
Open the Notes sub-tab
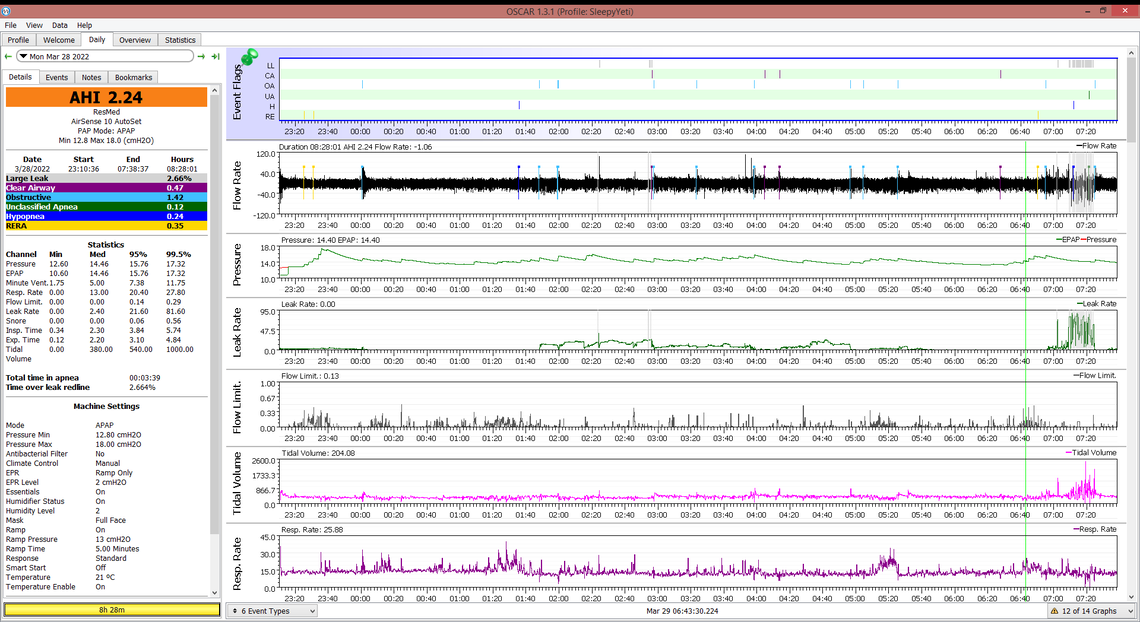click(x=91, y=77)
